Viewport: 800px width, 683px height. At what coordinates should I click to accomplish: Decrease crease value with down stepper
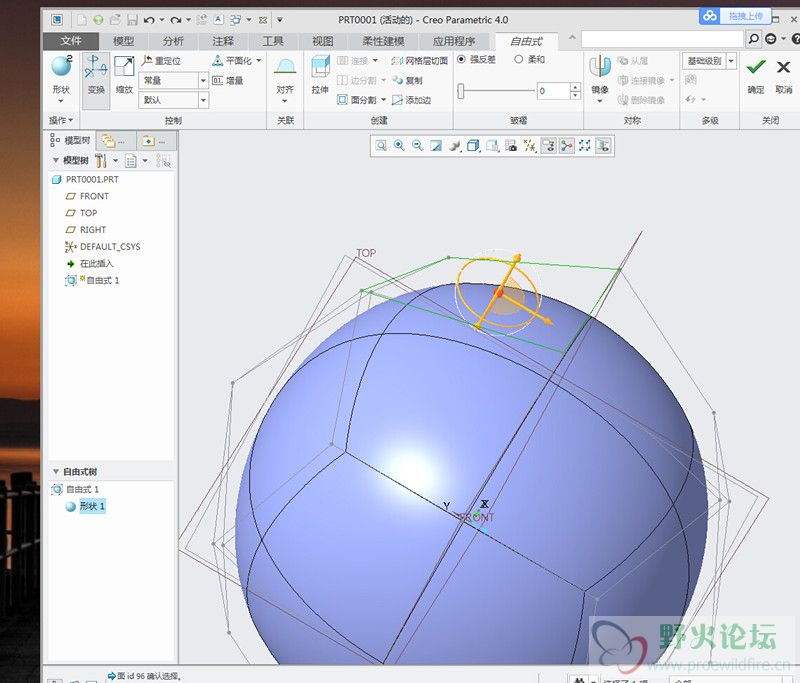[576, 95]
